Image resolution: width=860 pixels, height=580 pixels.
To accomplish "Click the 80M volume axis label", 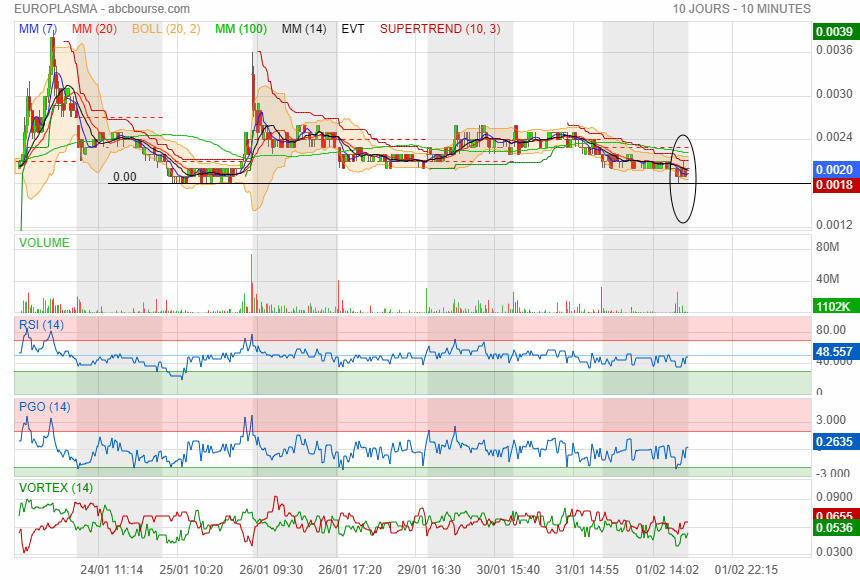I will [828, 247].
